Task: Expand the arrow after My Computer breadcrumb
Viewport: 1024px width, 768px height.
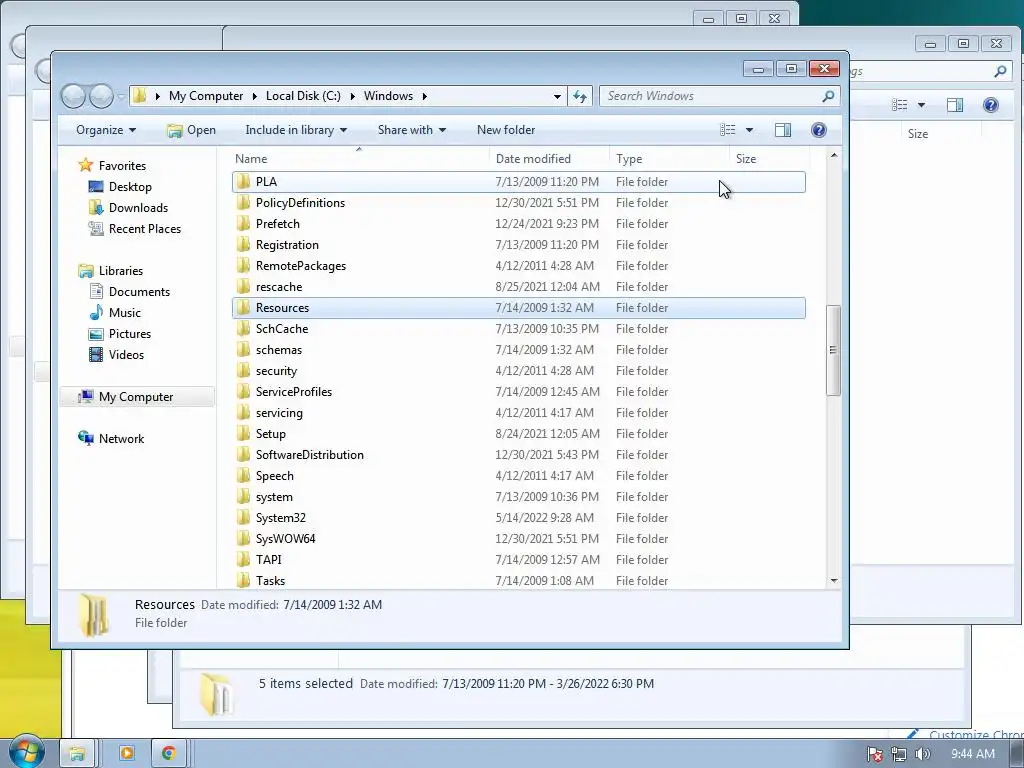Action: pyautogui.click(x=255, y=96)
